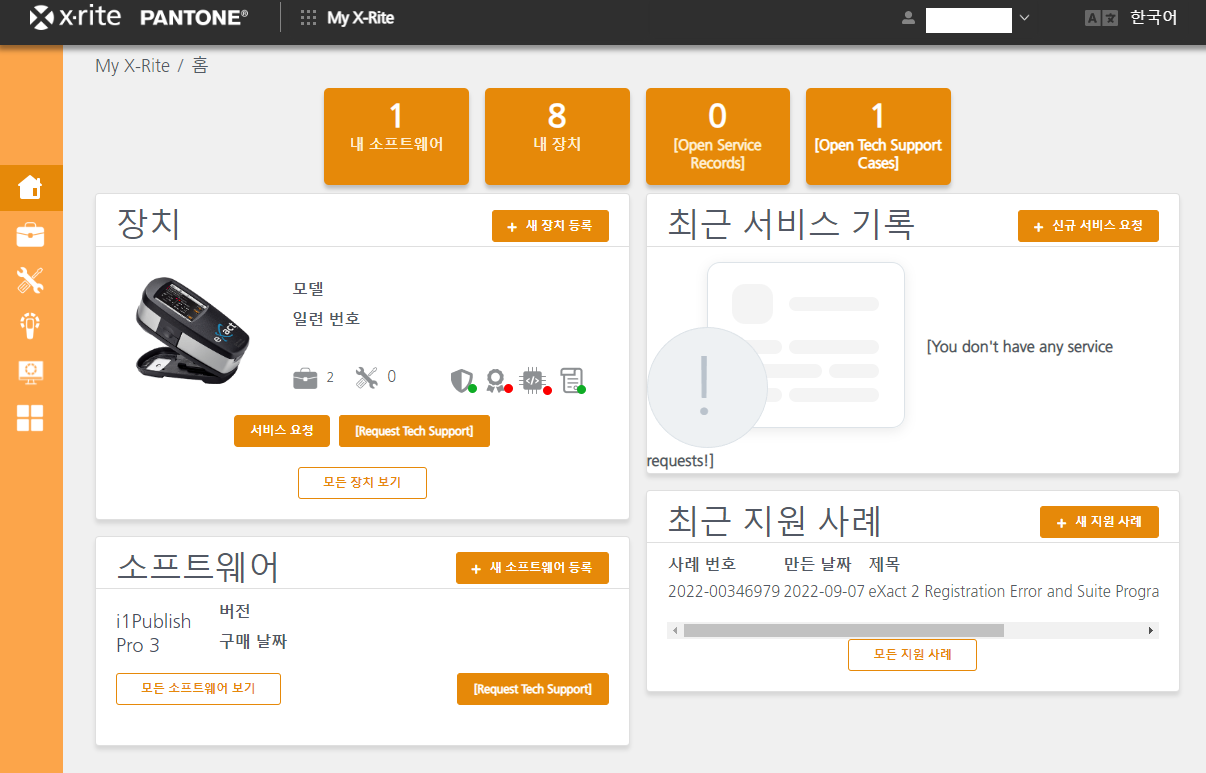
Task: Click the language translate icon
Action: [x=1101, y=18]
